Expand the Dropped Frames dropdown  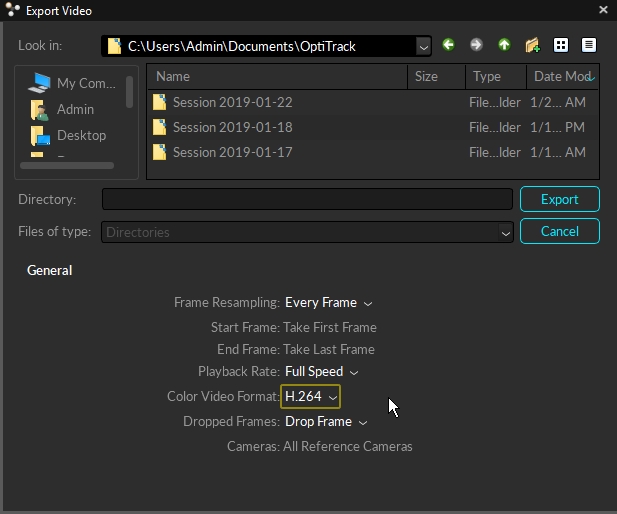[x=326, y=422]
